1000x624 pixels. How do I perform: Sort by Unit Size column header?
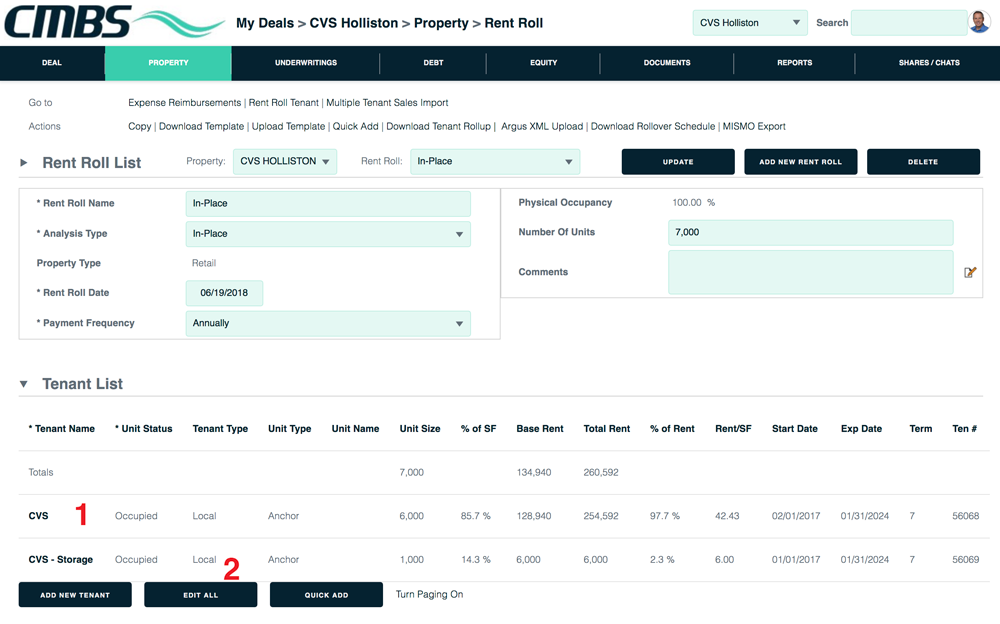pos(420,429)
